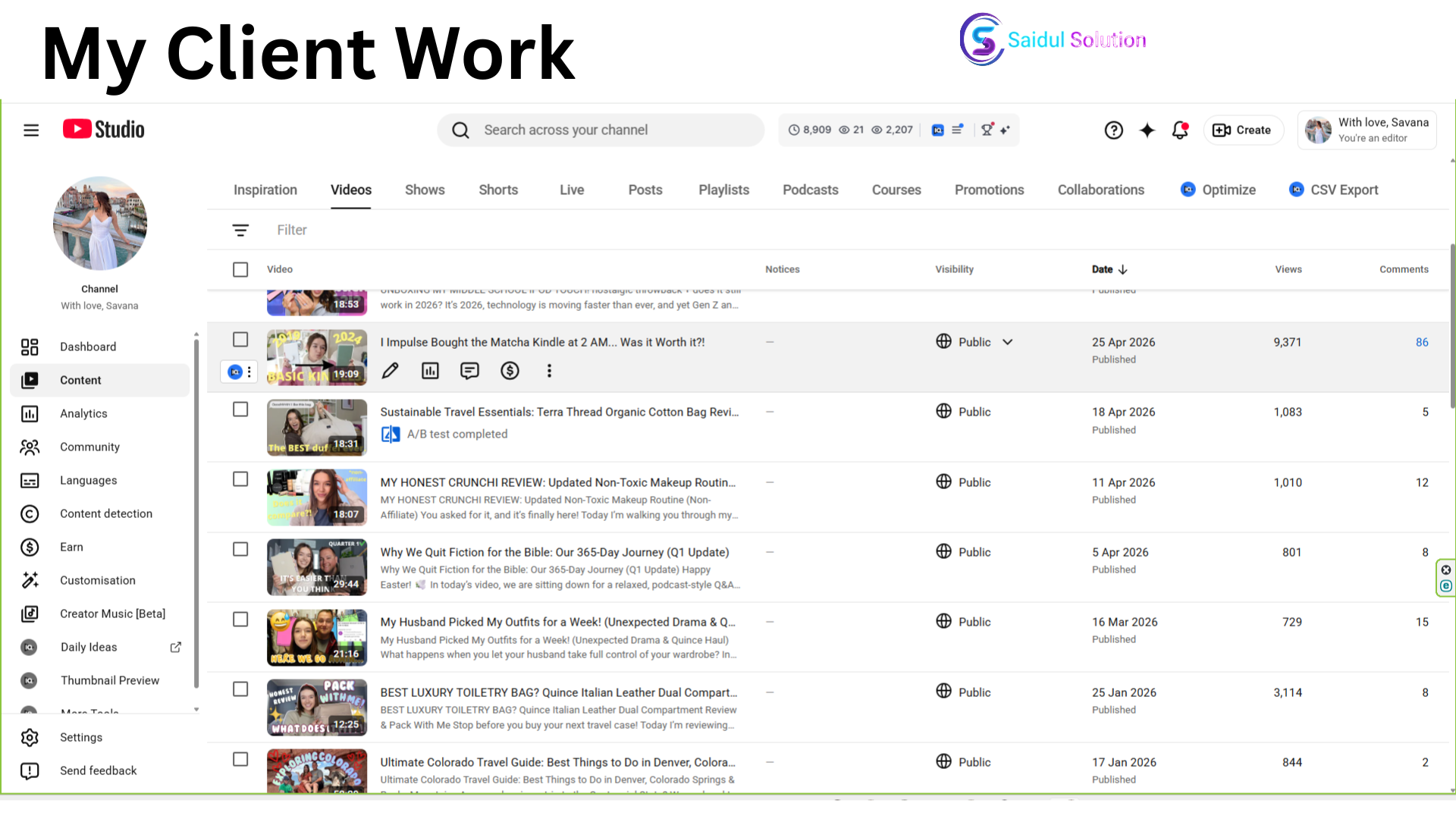Toggle the select-all videos checkbox

(240, 269)
